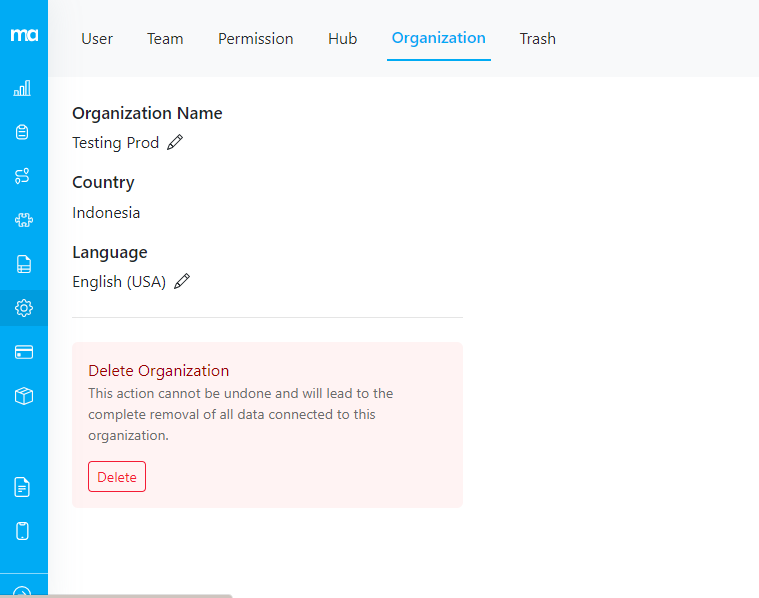Viewport: 759px width, 598px height.
Task: Open the database cylinder icon in sidebar
Action: [x=23, y=132]
